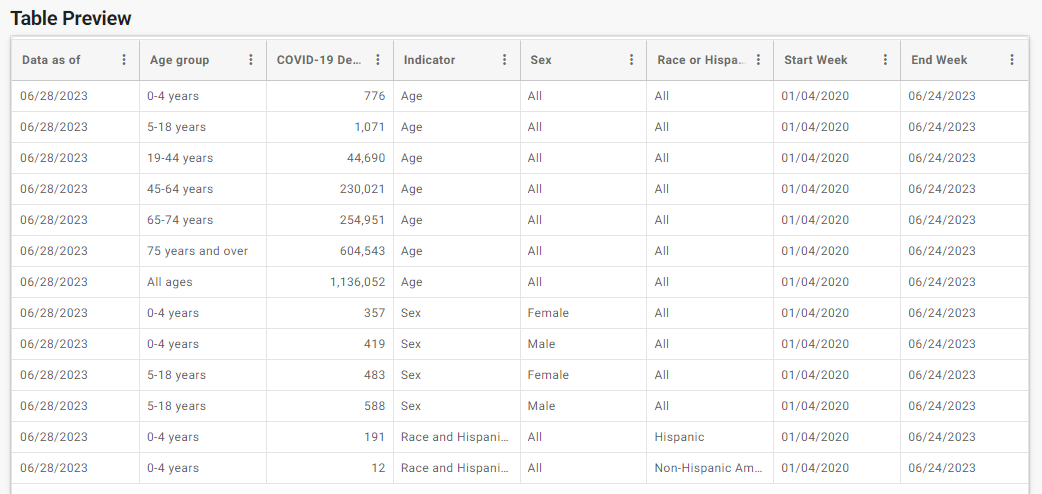
Task: Open the Indicator column kebab menu
Action: pos(504,60)
